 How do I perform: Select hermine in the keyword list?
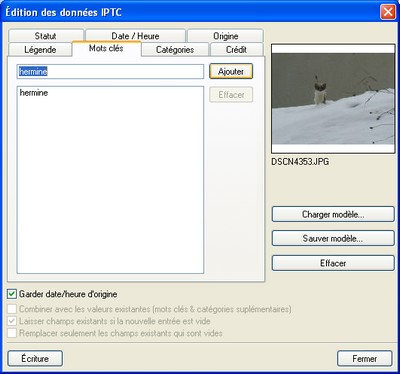[x=34, y=93]
